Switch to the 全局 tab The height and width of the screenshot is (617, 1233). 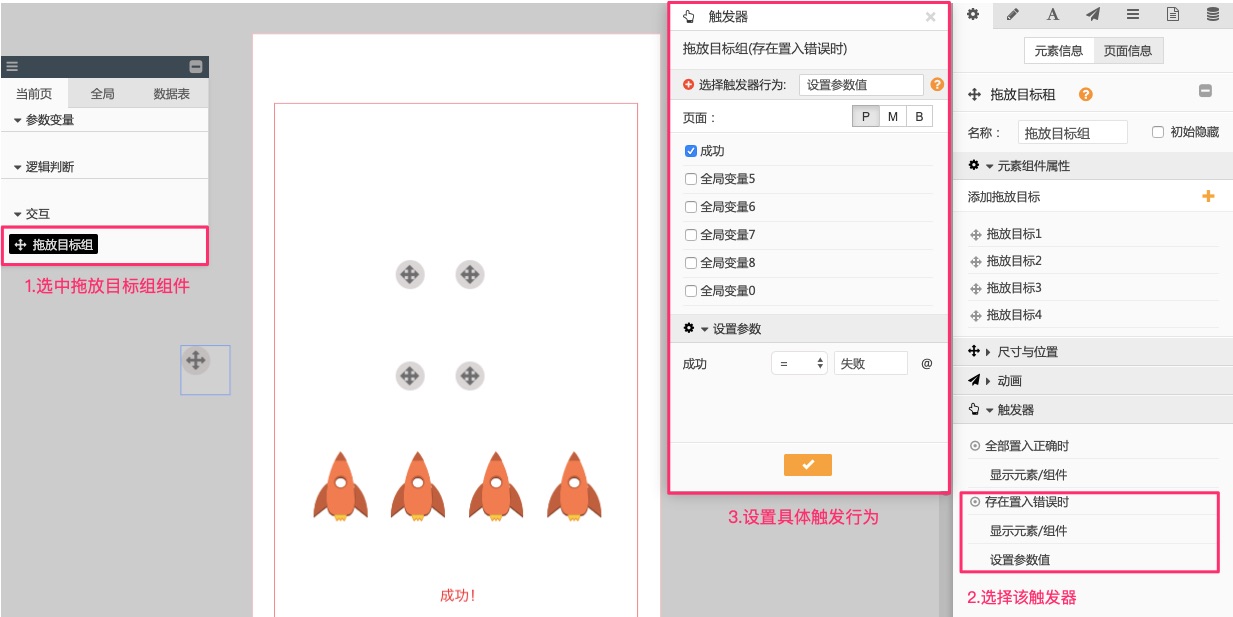pyautogui.click(x=102, y=94)
